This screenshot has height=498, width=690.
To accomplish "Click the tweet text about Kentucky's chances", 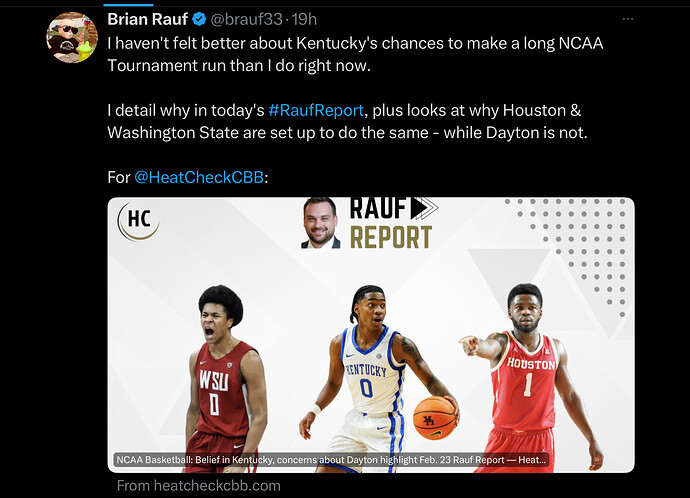I will [355, 54].
